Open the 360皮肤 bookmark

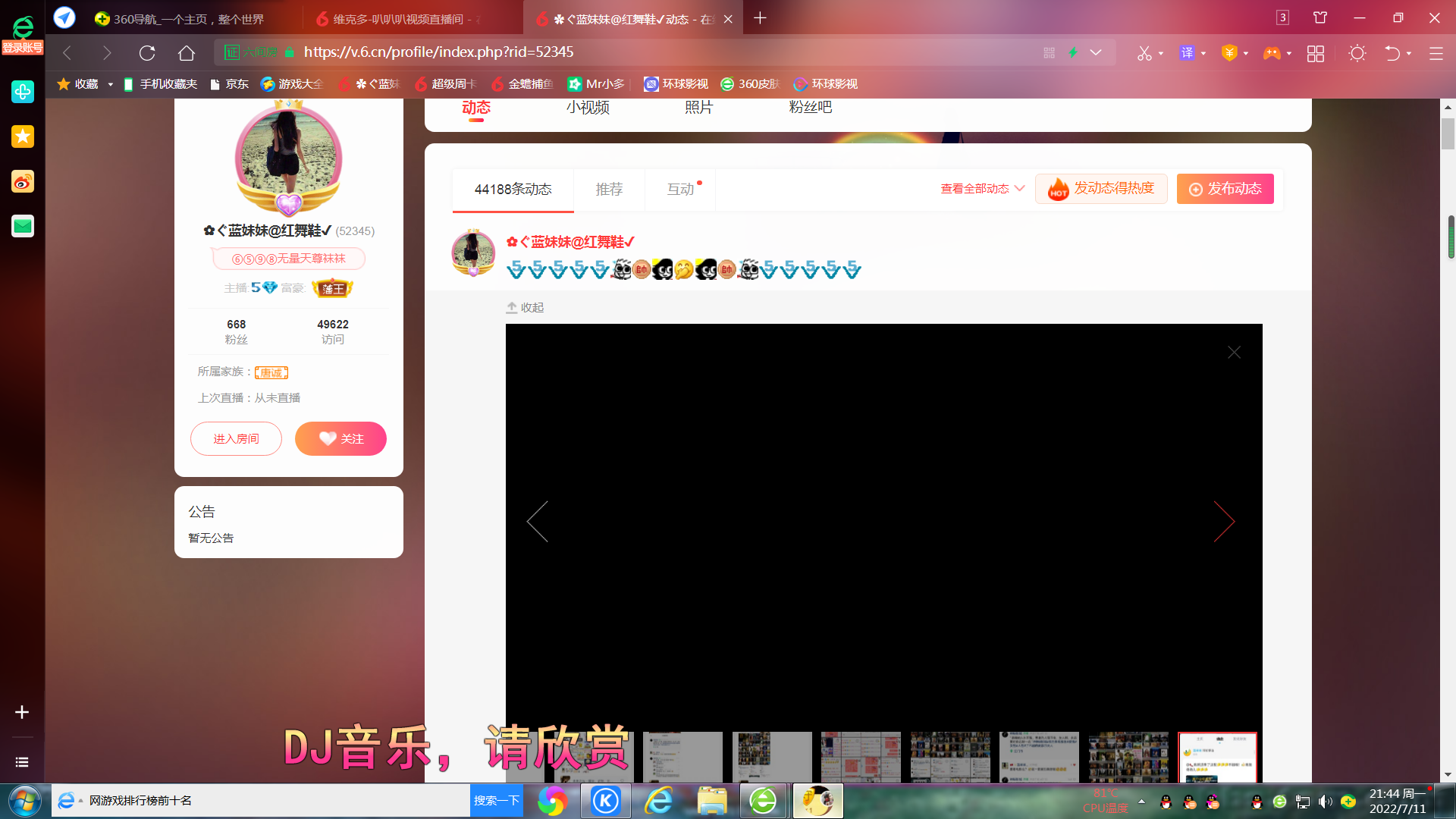click(x=750, y=84)
